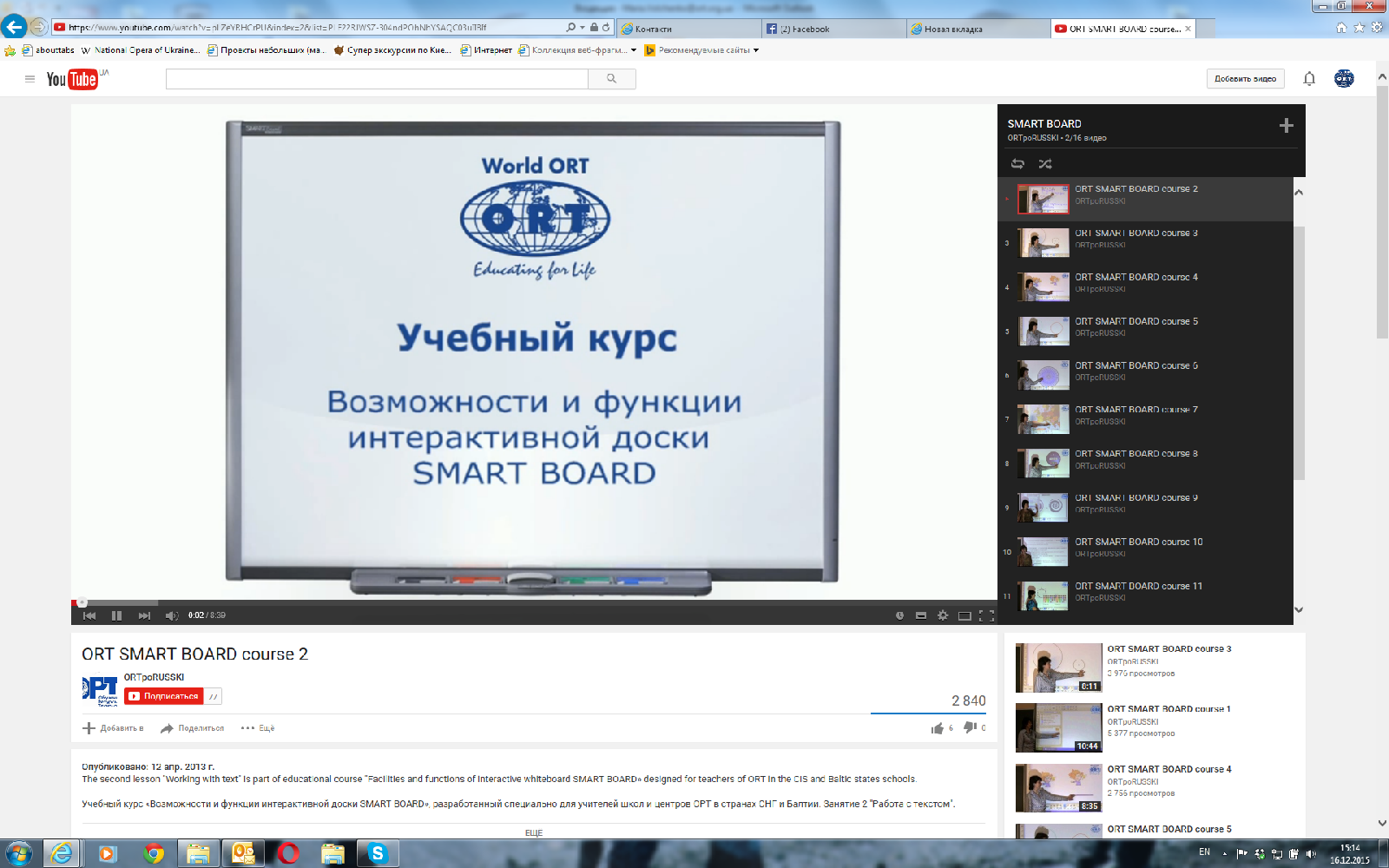
Task: Open suggested video course 4 thumbnail
Action: click(x=1058, y=788)
